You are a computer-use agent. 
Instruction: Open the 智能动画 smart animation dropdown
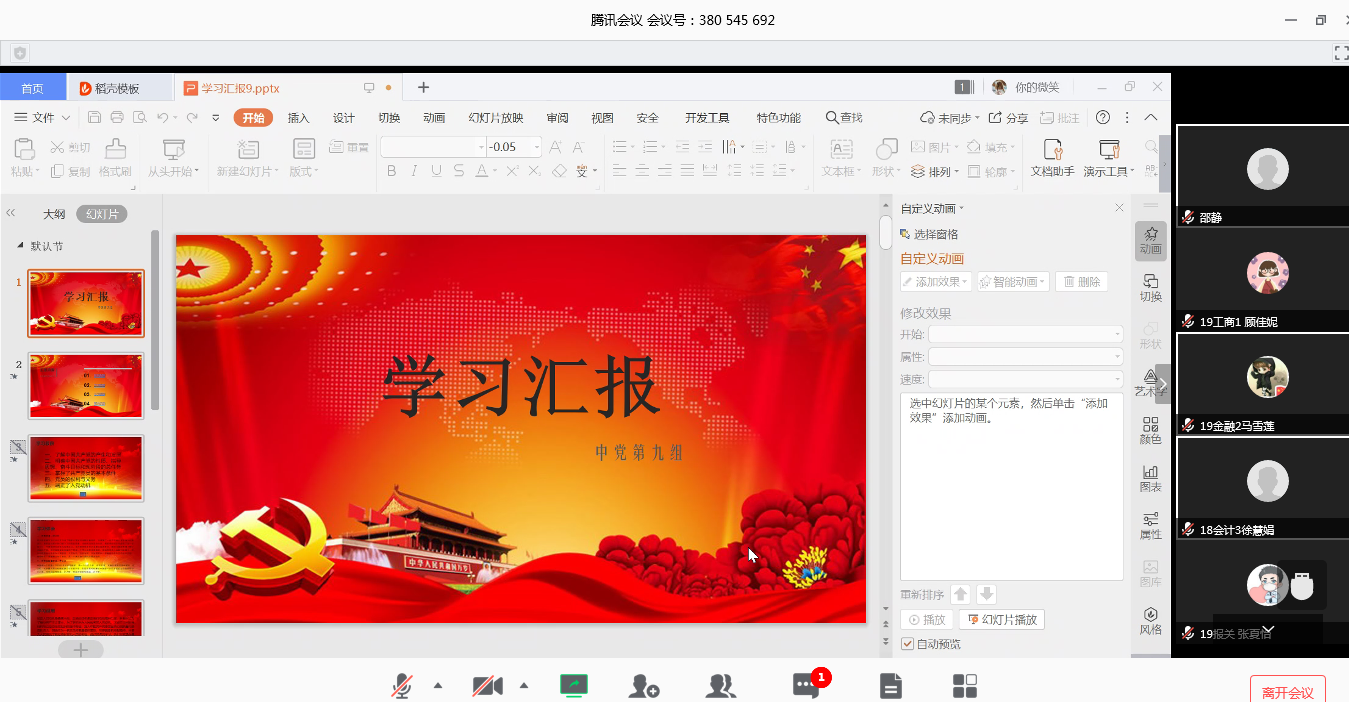click(1013, 282)
